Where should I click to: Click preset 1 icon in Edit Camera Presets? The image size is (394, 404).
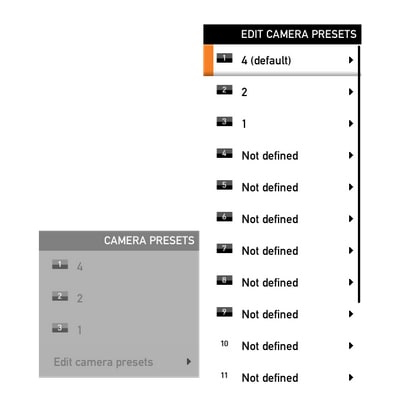pos(224,58)
